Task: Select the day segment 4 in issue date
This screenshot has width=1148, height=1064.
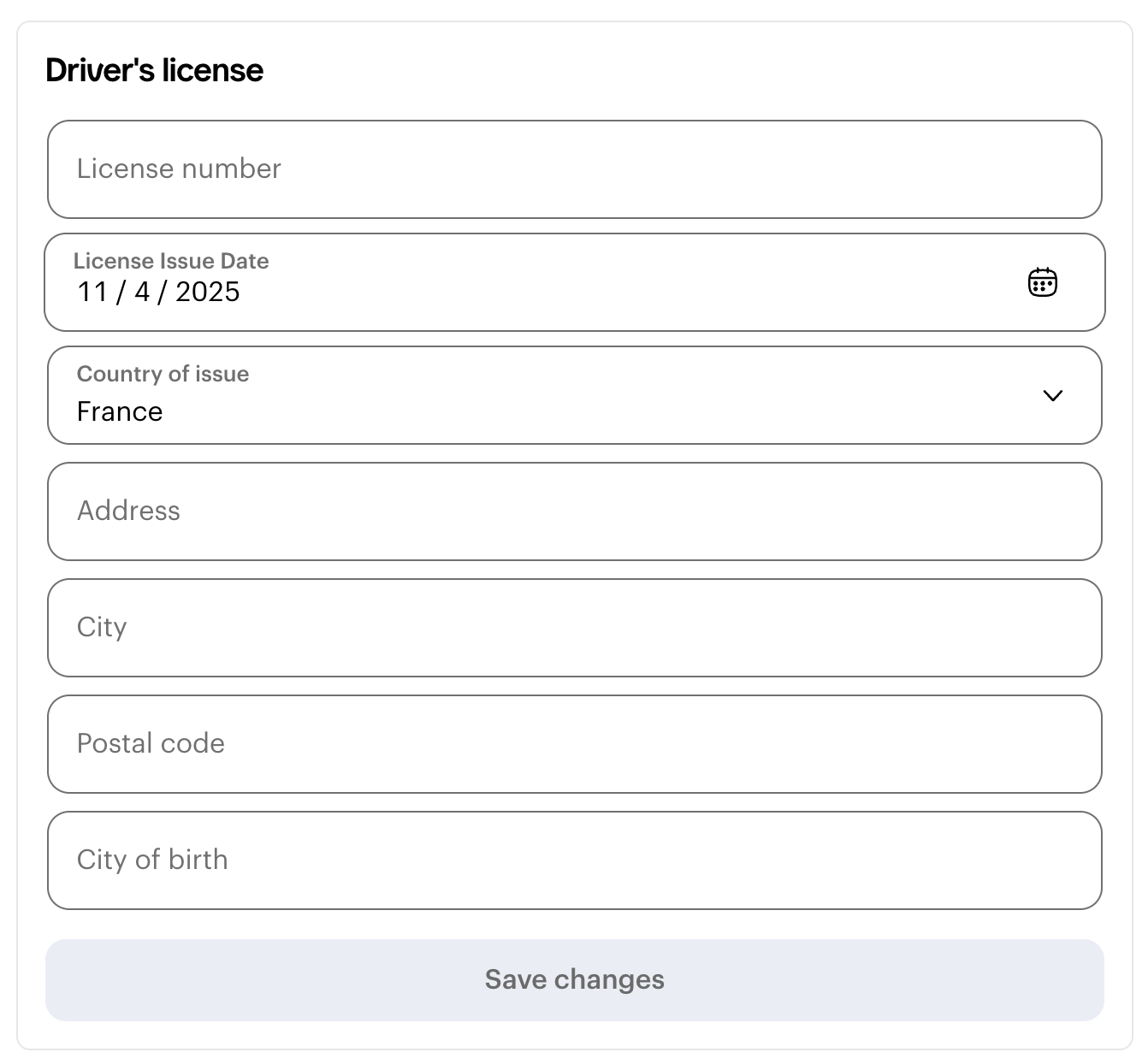Action: click(x=142, y=292)
